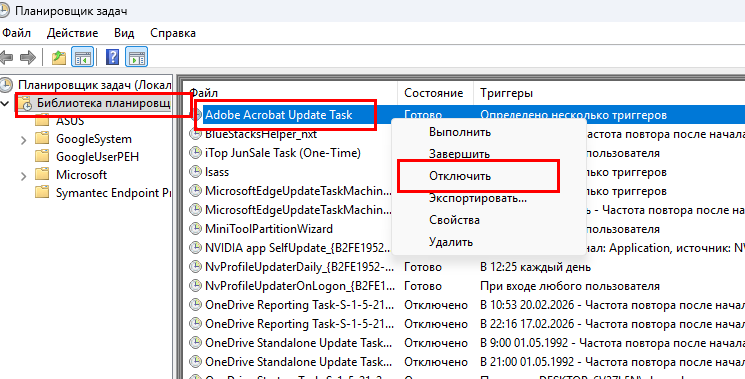Click the ASUS folder icon
745x379 pixels.
tap(42, 121)
